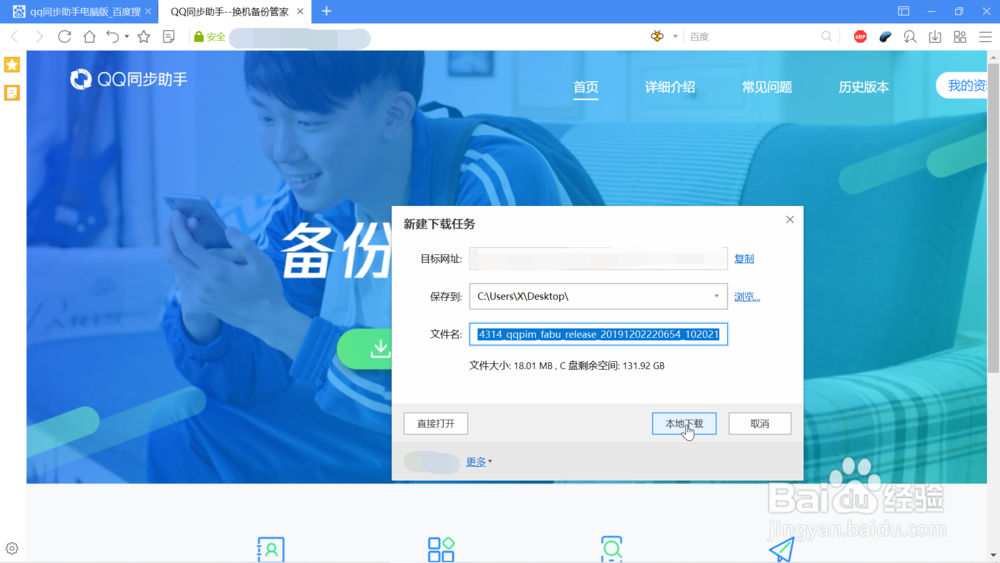
Task: Click the search engine logo icon
Action: pyautogui.click(x=658, y=36)
